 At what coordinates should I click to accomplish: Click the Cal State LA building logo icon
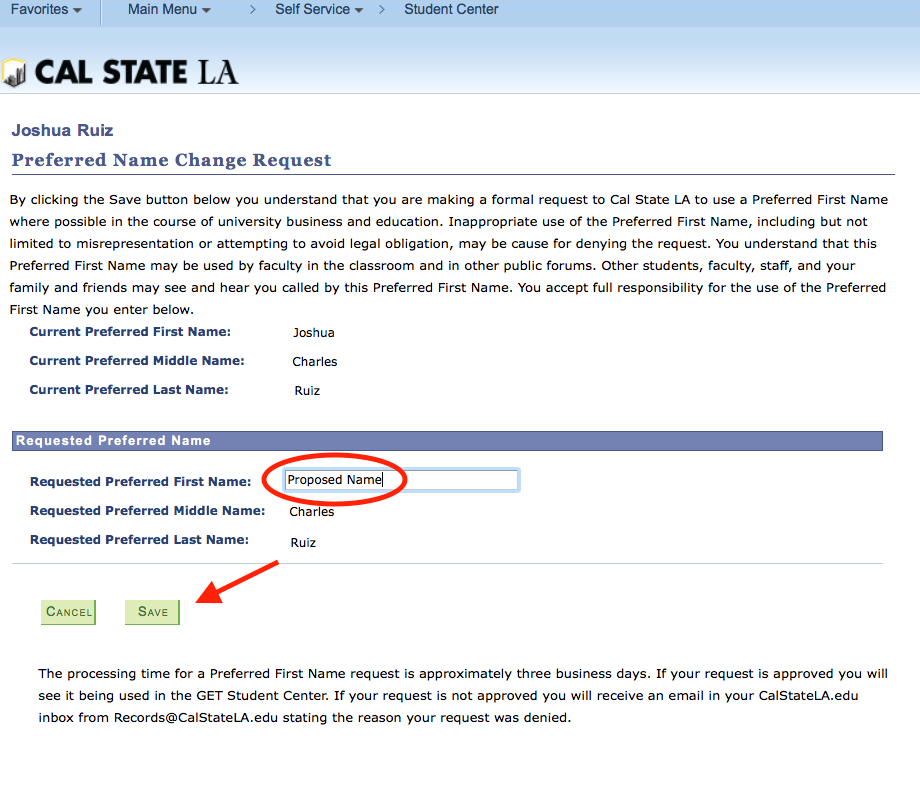[x=14, y=71]
